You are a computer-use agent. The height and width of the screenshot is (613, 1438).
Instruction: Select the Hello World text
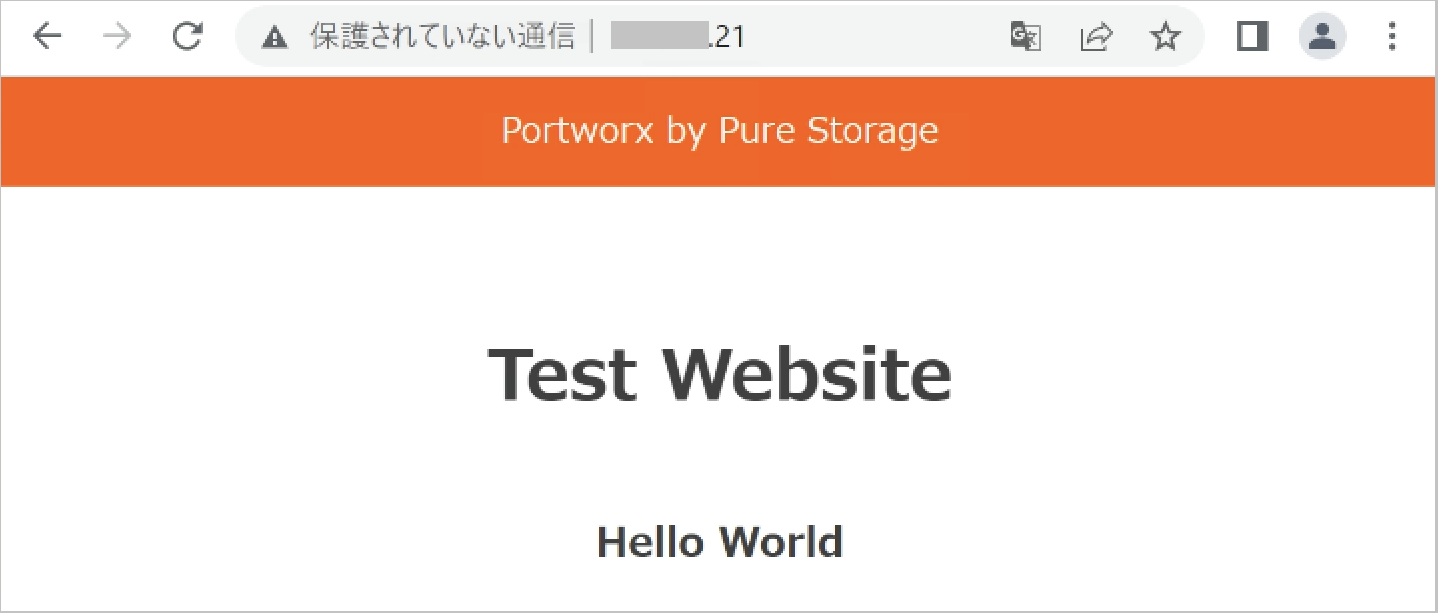coord(720,542)
